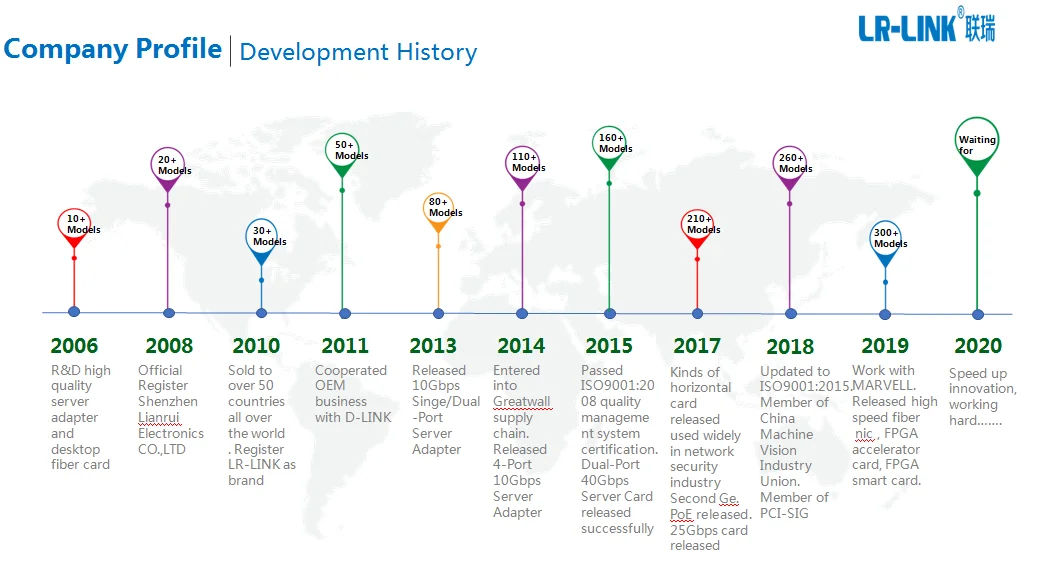Click the timeline dot above 2011
The height and width of the screenshot is (580, 1043).
pos(345,313)
